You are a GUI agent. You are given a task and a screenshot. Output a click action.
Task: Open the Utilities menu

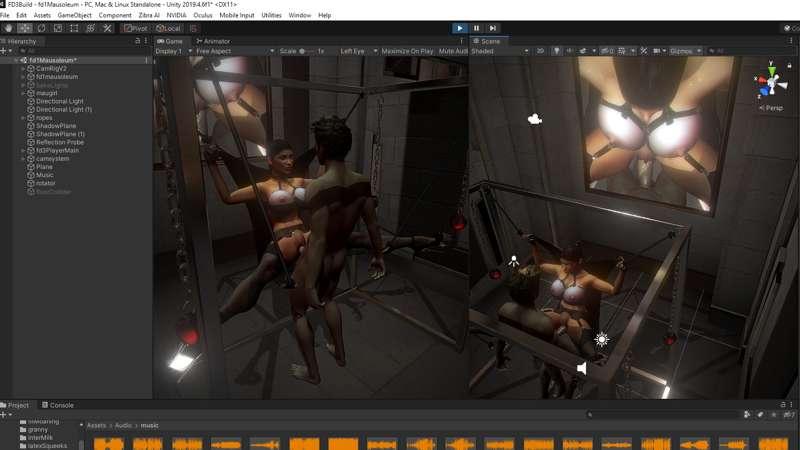[271, 15]
